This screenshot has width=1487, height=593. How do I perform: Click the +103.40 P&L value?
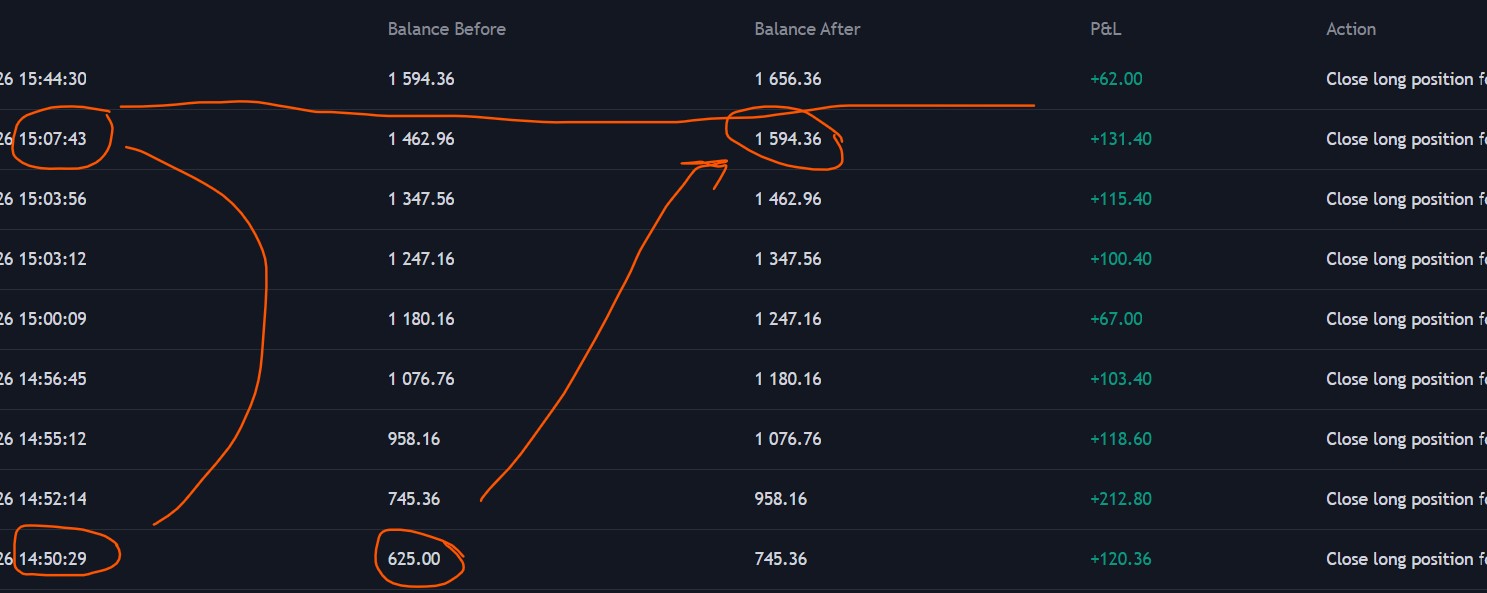pyautogui.click(x=1120, y=379)
